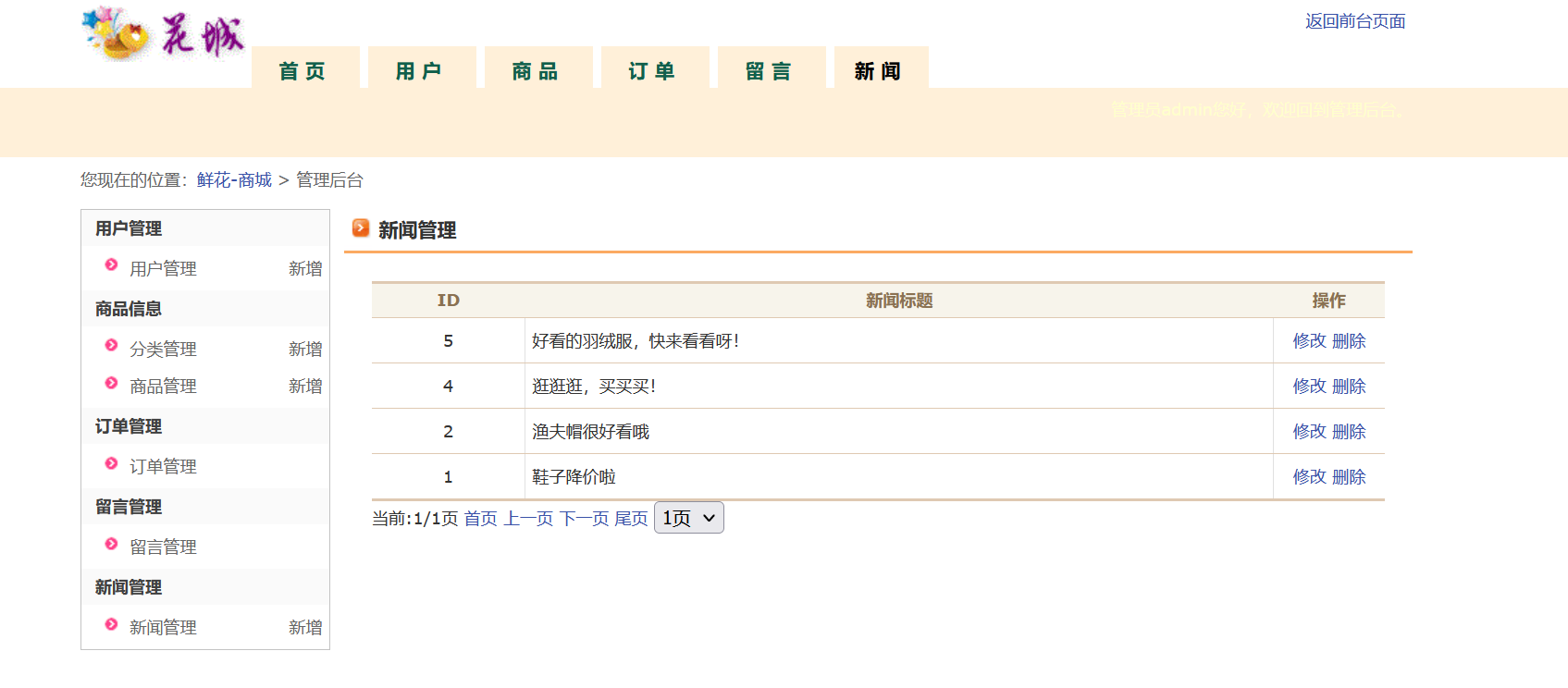Follow the 鲜花-商城 breadcrumb link
The height and width of the screenshot is (688, 1568).
pyautogui.click(x=234, y=180)
